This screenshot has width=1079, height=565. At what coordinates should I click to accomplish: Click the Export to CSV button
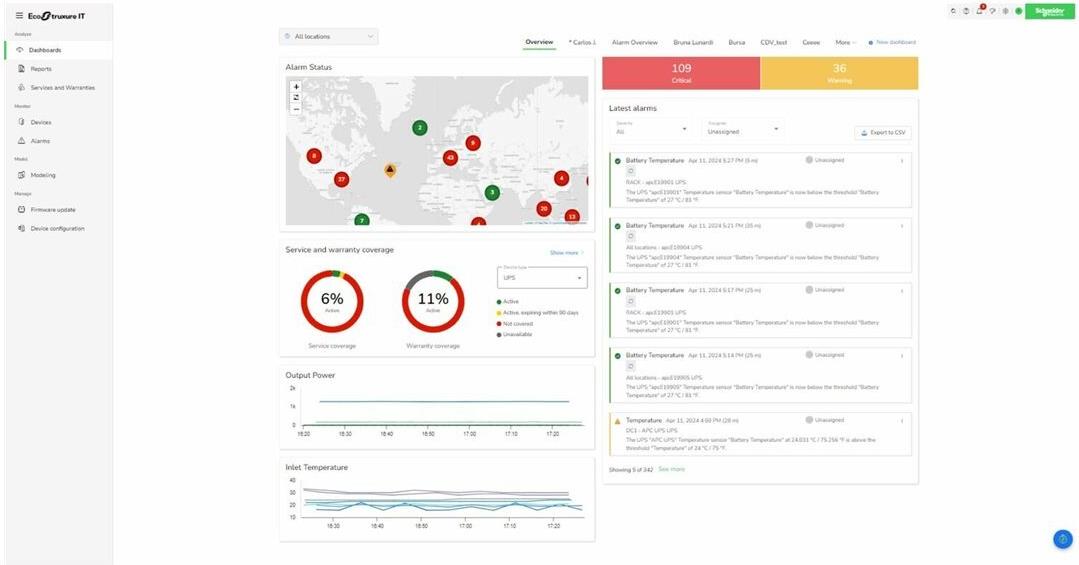tap(883, 132)
